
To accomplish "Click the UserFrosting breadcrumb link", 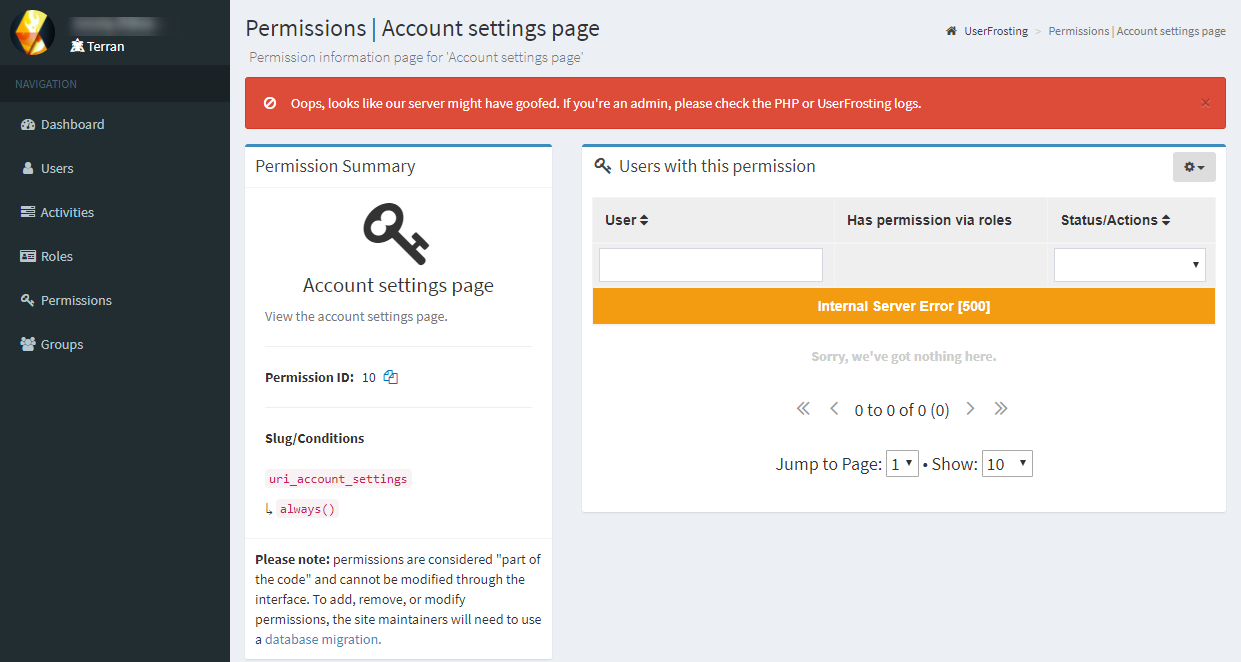I will tap(995, 31).
